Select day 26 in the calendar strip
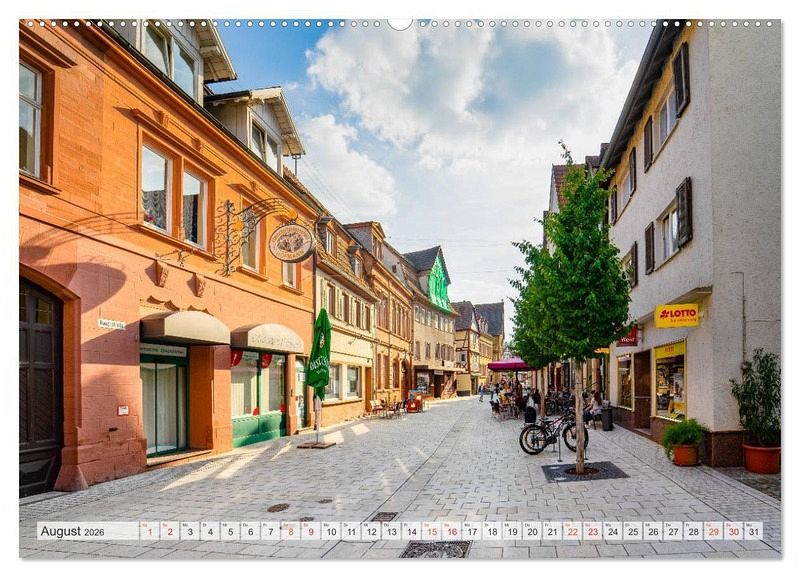The height and width of the screenshot is (577, 800). coord(654,531)
